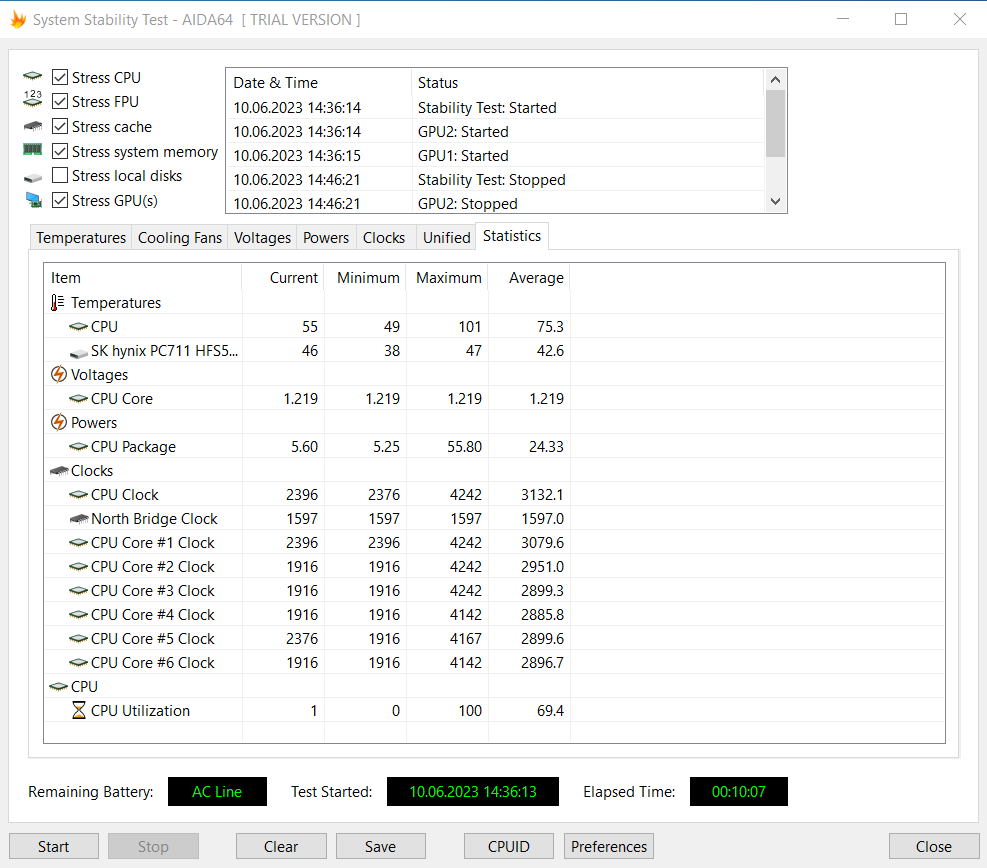Open Preferences

609,847
